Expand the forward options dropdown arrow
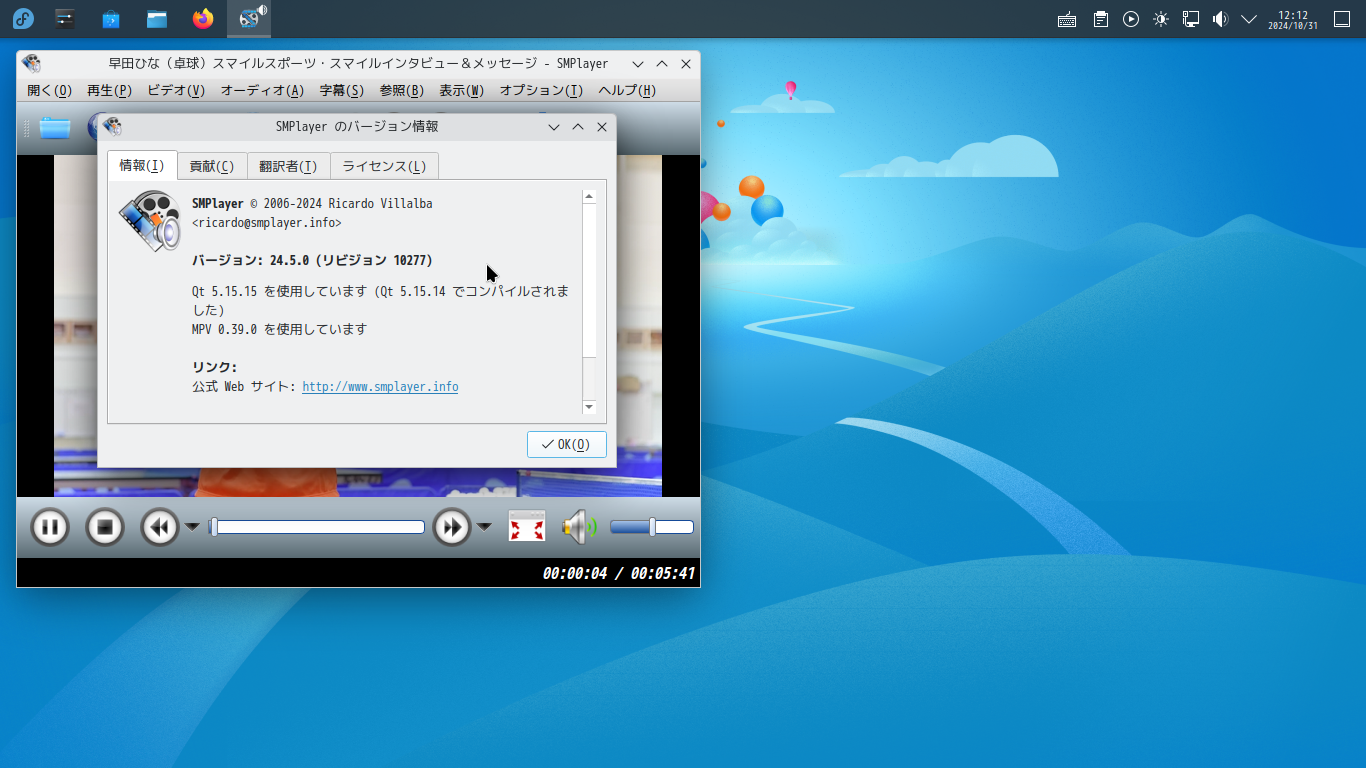Image resolution: width=1366 pixels, height=768 pixels. click(484, 527)
